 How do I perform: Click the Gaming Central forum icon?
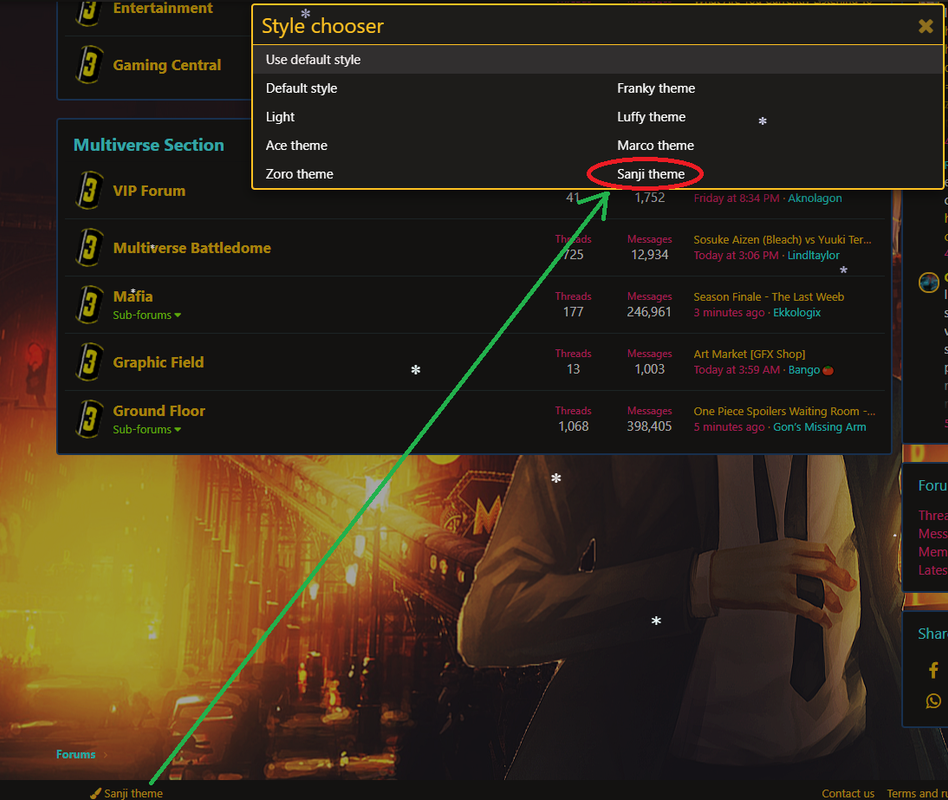coord(89,64)
